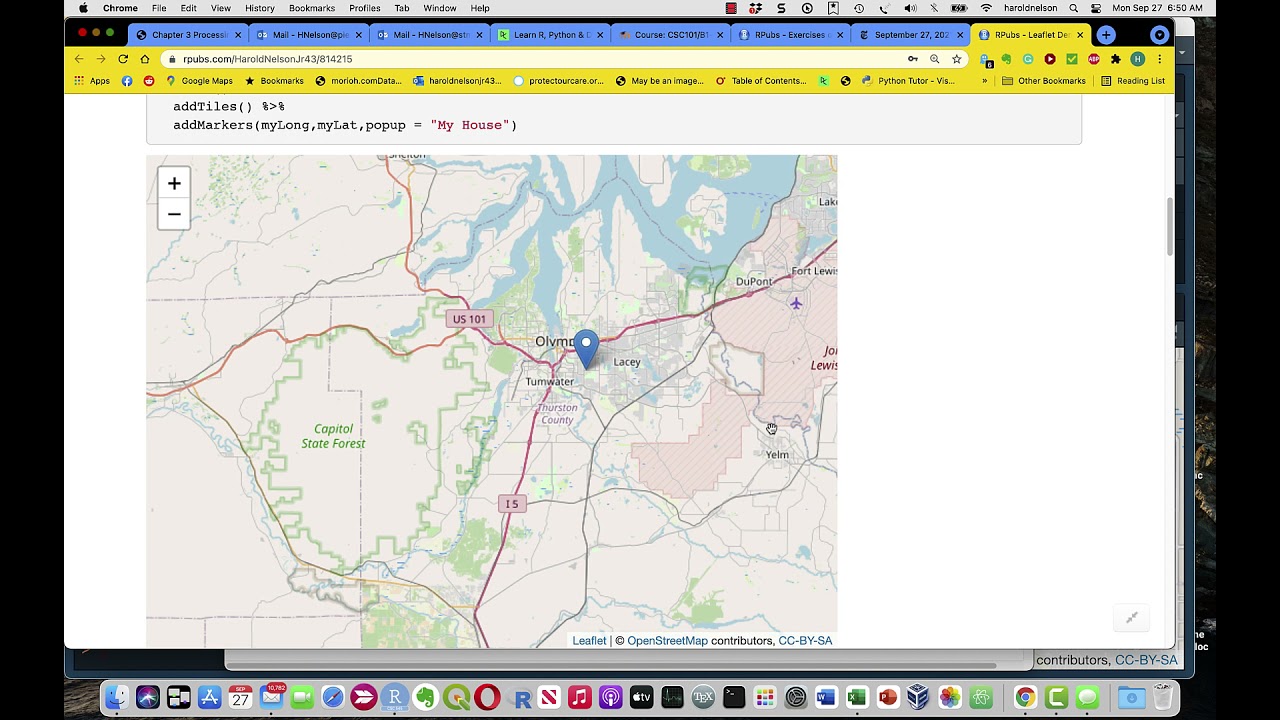The image size is (1280, 720).
Task: Open Microsoft Excel from the Dock
Action: (856, 697)
